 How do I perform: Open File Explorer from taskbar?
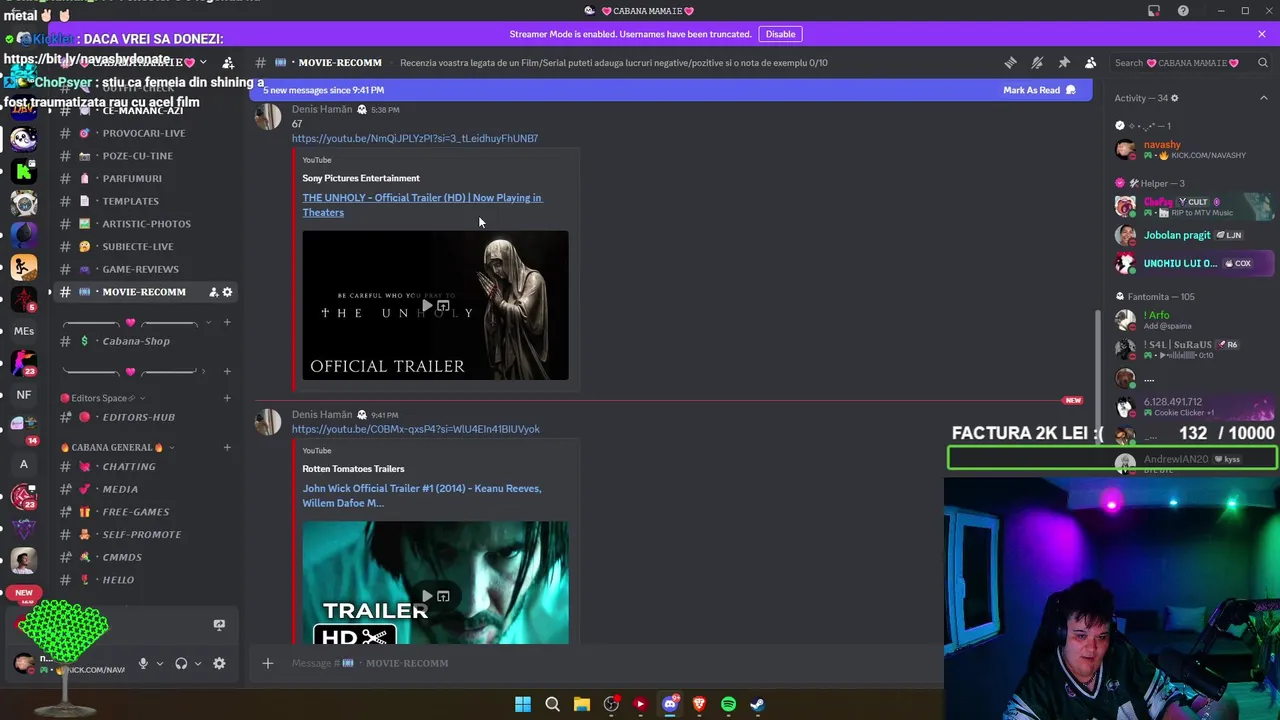pyautogui.click(x=582, y=704)
